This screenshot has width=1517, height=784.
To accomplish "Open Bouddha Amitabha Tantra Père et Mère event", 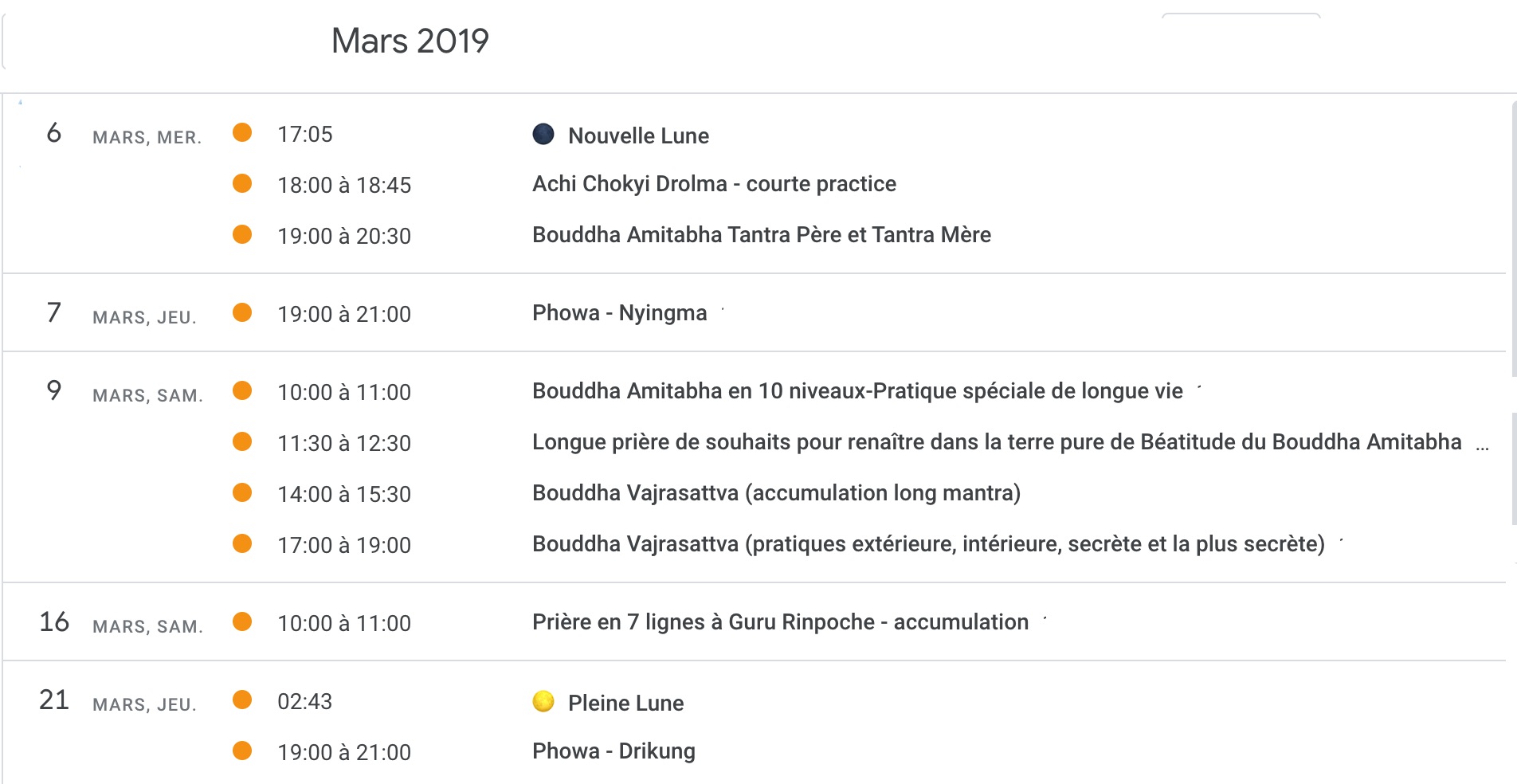I will (x=761, y=235).
